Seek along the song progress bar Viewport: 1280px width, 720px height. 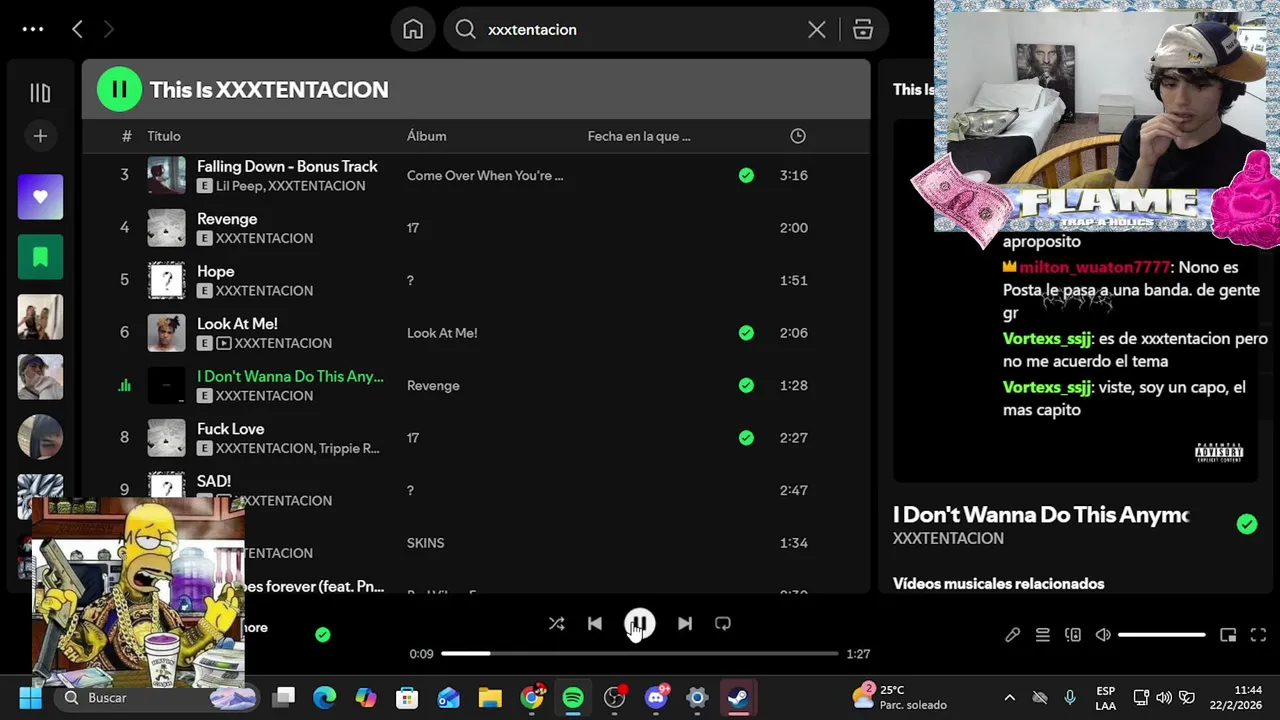640,654
